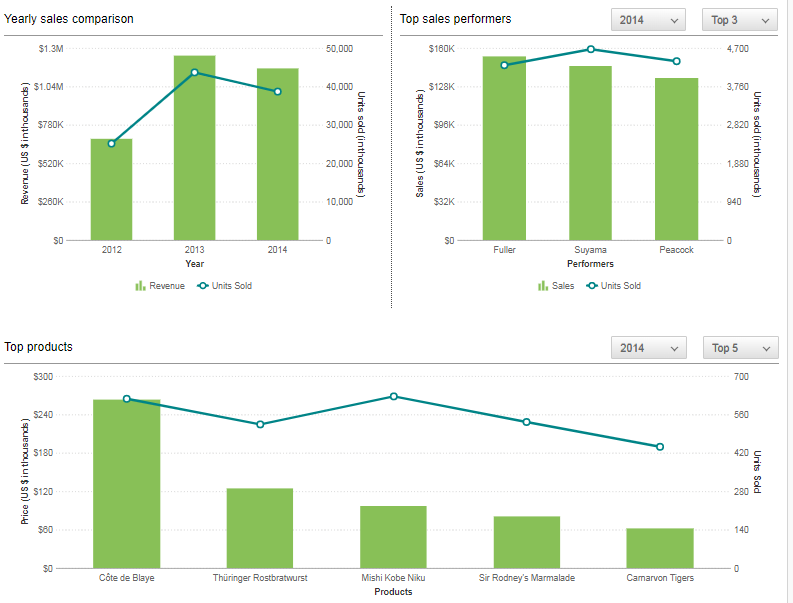This screenshot has width=793, height=603.
Task: Open the 2014 year dropdown for sales performers
Action: tap(648, 20)
